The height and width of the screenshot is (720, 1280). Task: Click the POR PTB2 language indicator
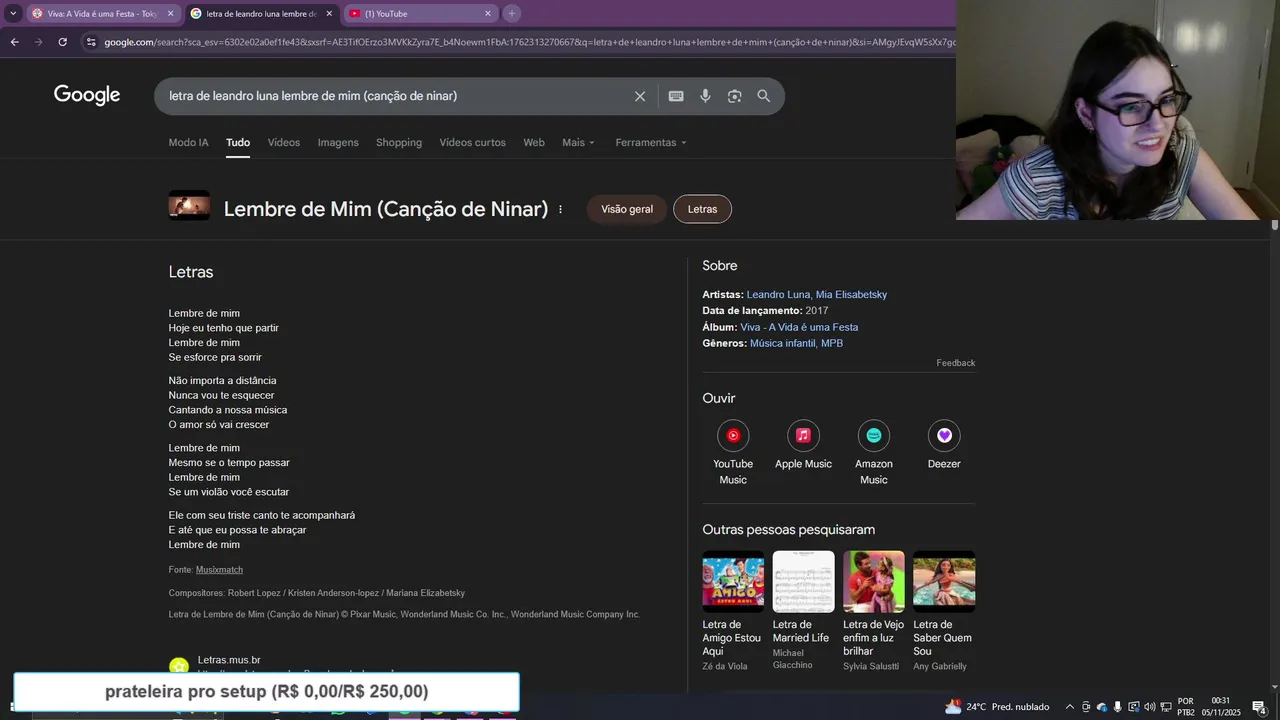(1185, 707)
